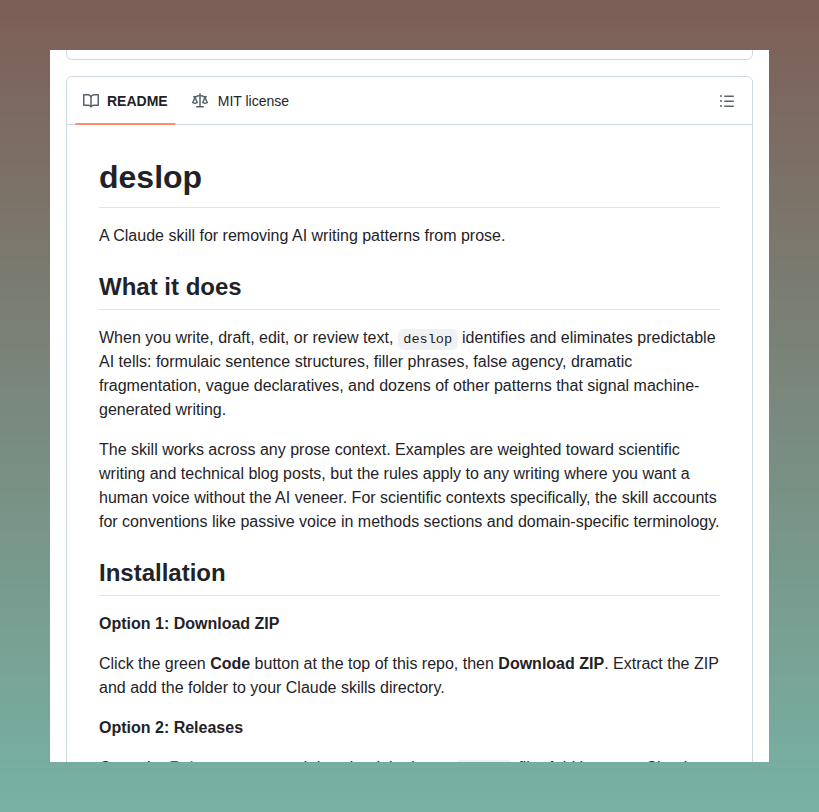Click bold 'Download ZIP' in the paragraph
This screenshot has height=812, width=819.
(551, 663)
